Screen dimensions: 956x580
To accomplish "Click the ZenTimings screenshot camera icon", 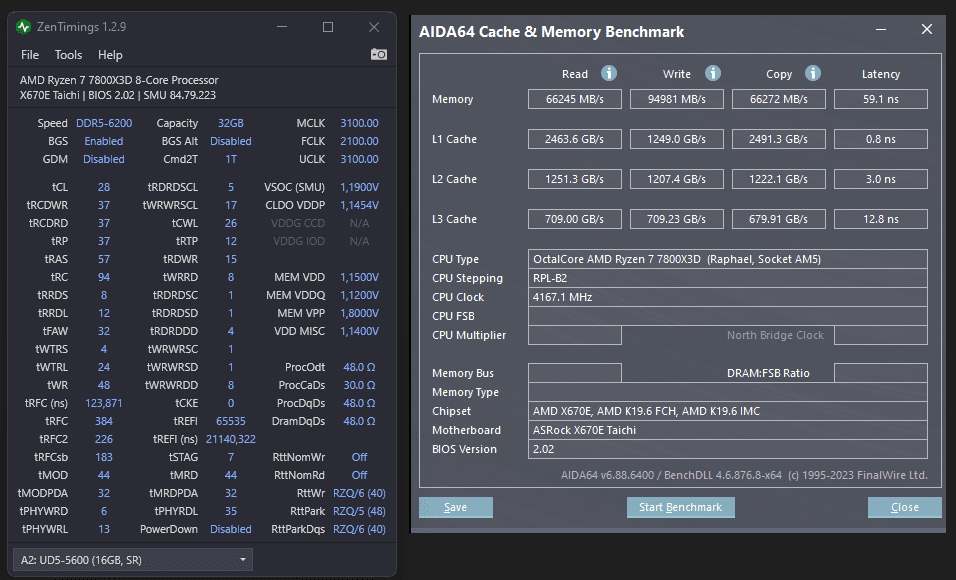I will point(379,54).
